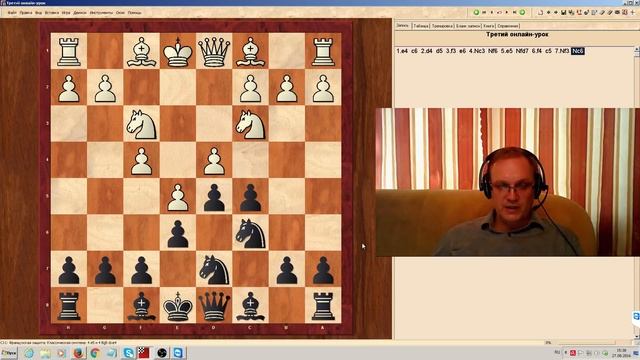640x360 pixels.
Task: Click the left green circle navigation button
Action: (x=476, y=13)
